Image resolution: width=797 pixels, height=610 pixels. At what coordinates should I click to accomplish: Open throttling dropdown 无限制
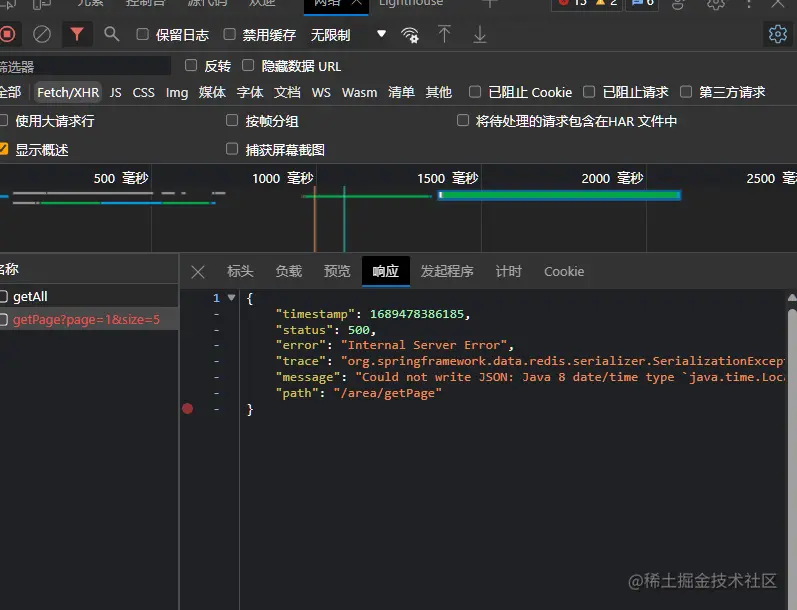(348, 35)
